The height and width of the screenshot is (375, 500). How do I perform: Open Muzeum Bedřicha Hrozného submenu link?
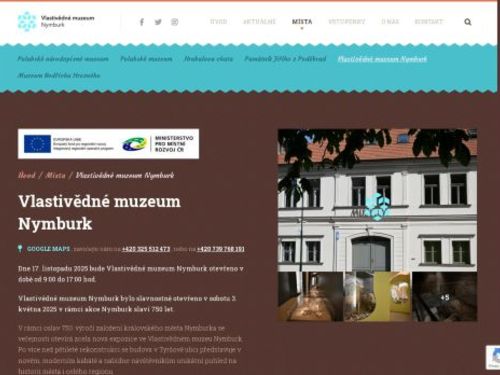click(x=59, y=75)
